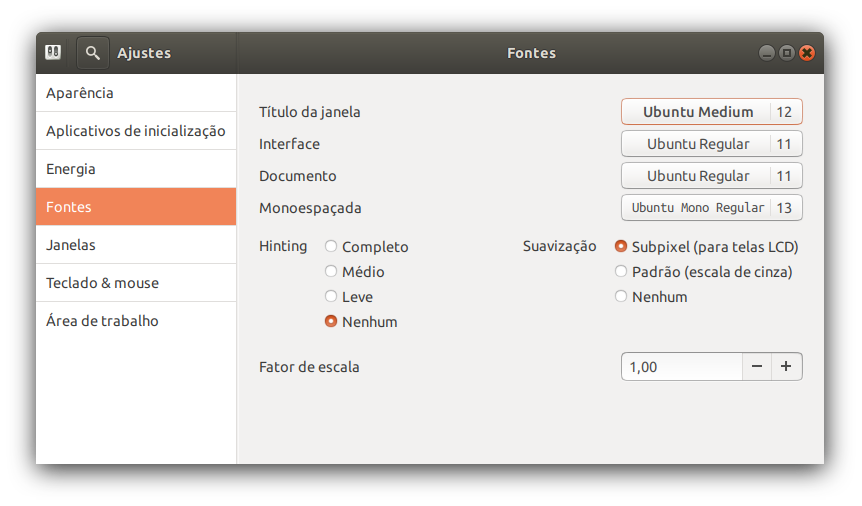Decrease scale factor with minus button
The width and height of the screenshot is (862, 506).
pos(757,367)
